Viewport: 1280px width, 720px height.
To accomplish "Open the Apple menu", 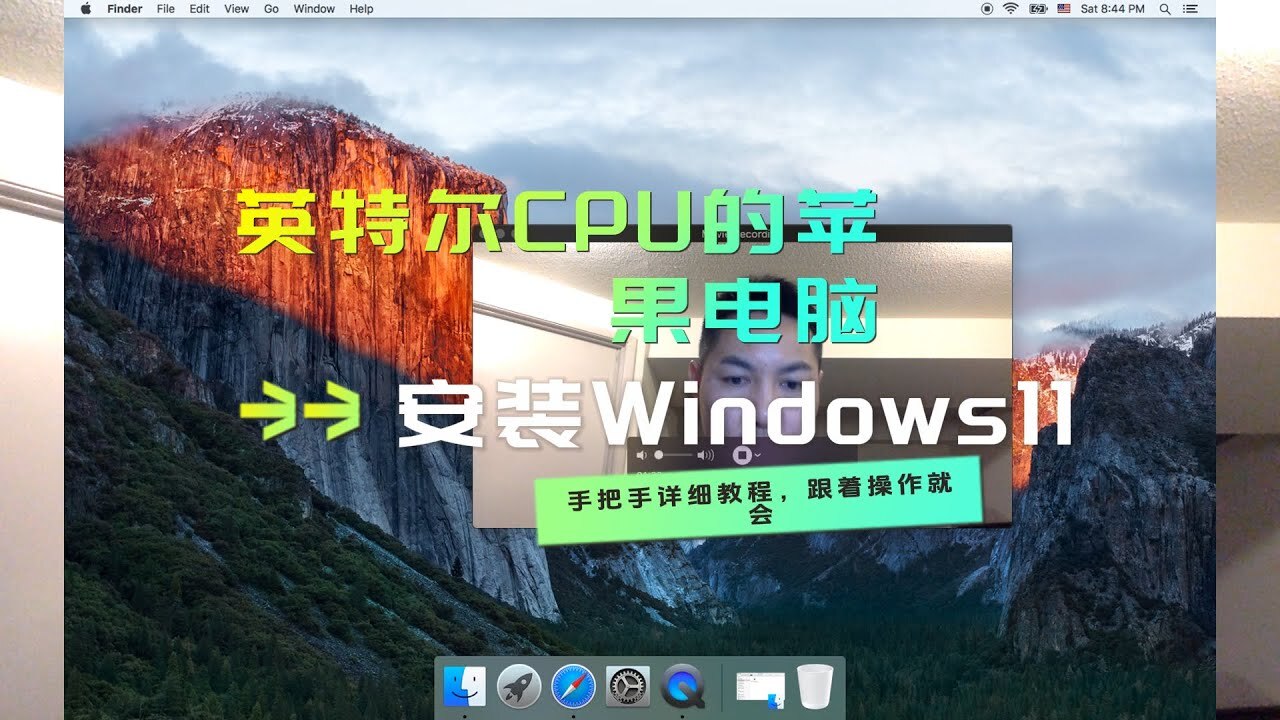I will [x=85, y=9].
